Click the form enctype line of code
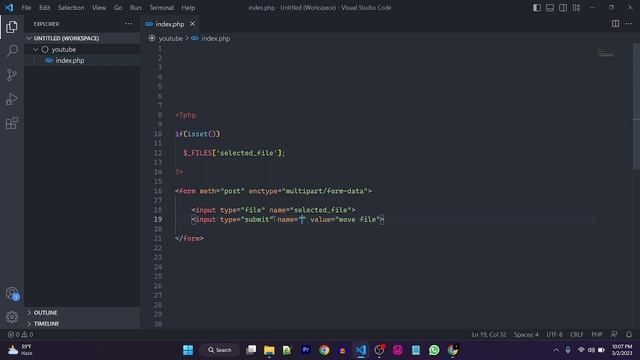The width and height of the screenshot is (640, 360). tap(273, 191)
